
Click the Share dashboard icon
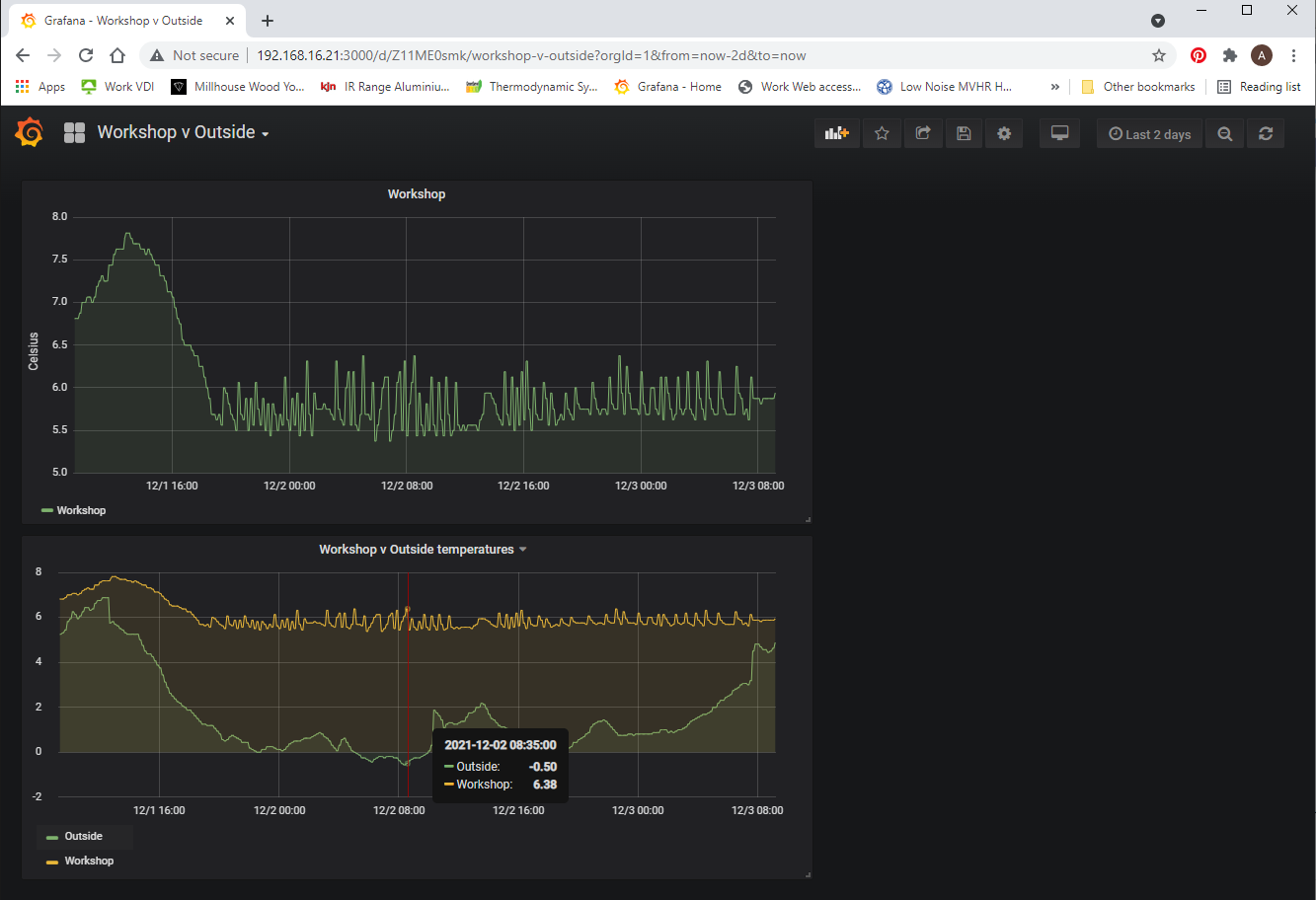923,134
